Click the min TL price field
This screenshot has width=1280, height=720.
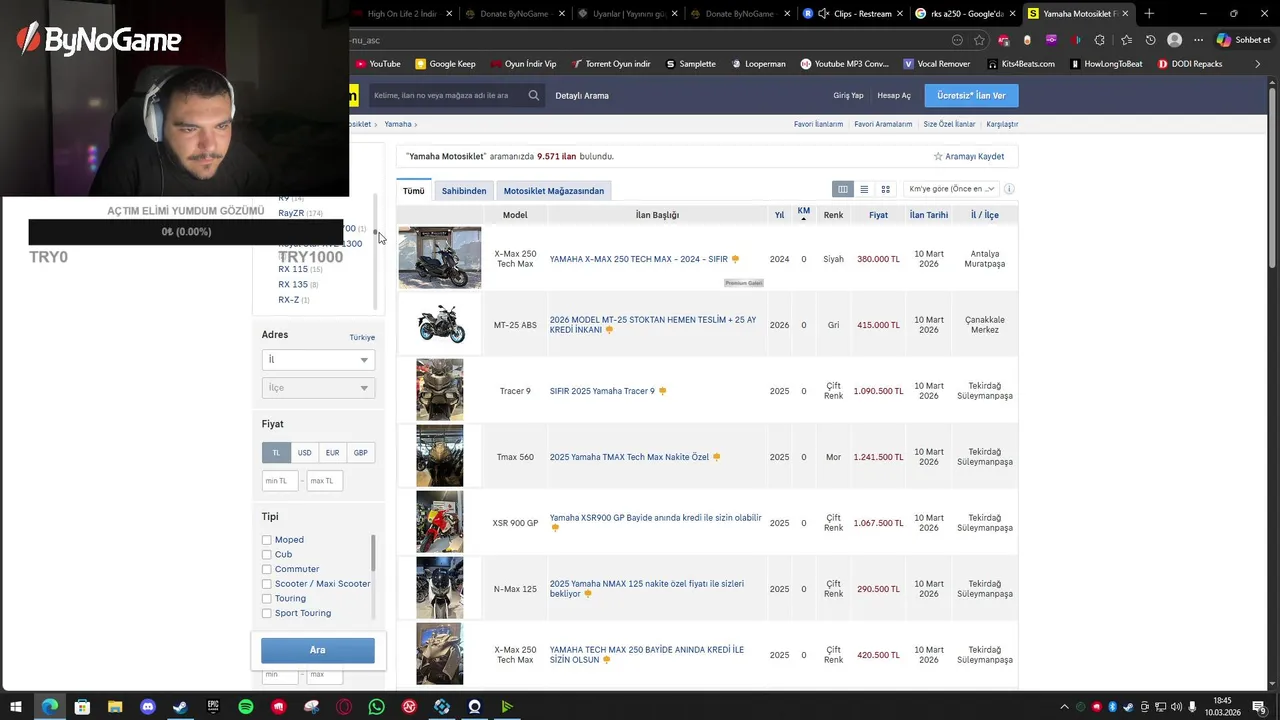[281, 481]
